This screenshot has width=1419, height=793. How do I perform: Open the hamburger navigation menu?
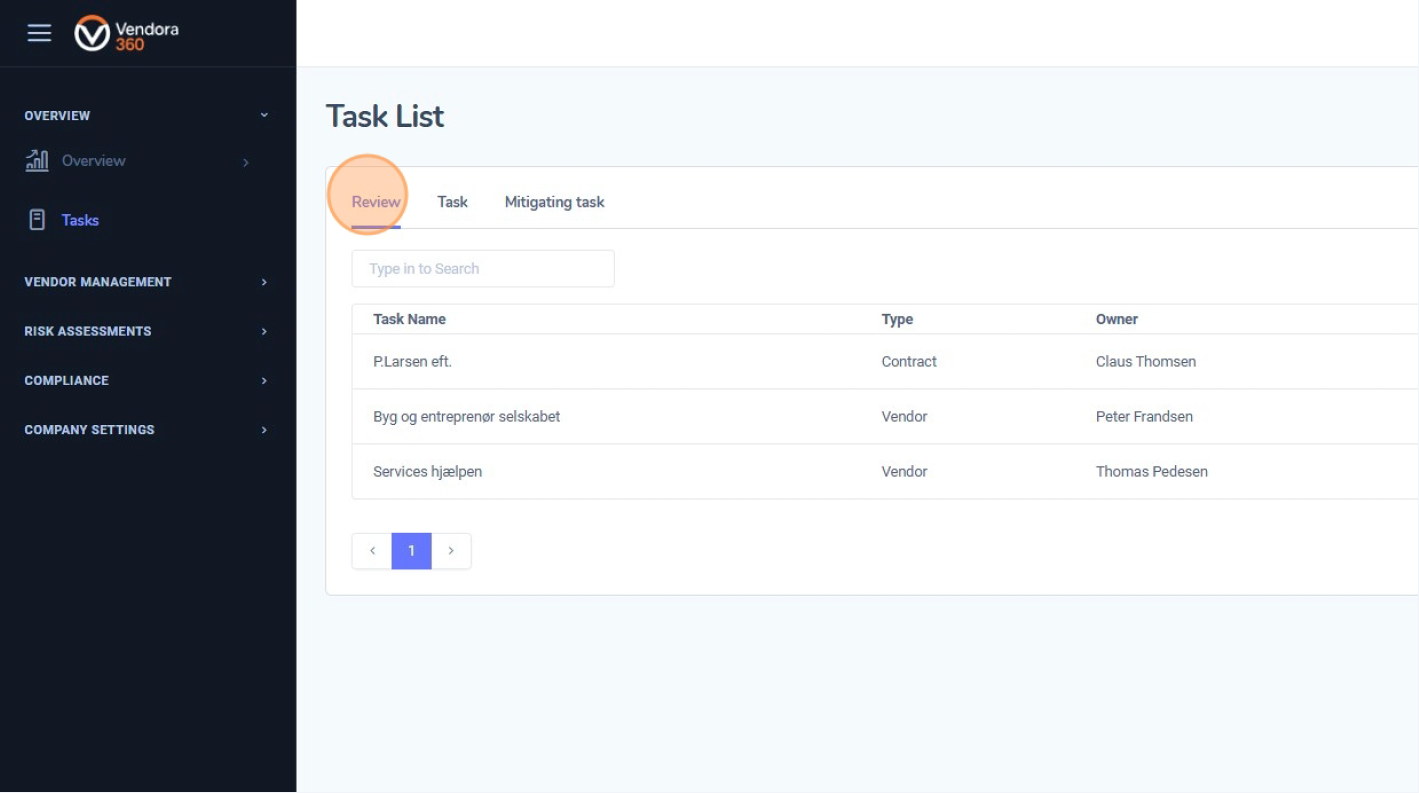39,32
